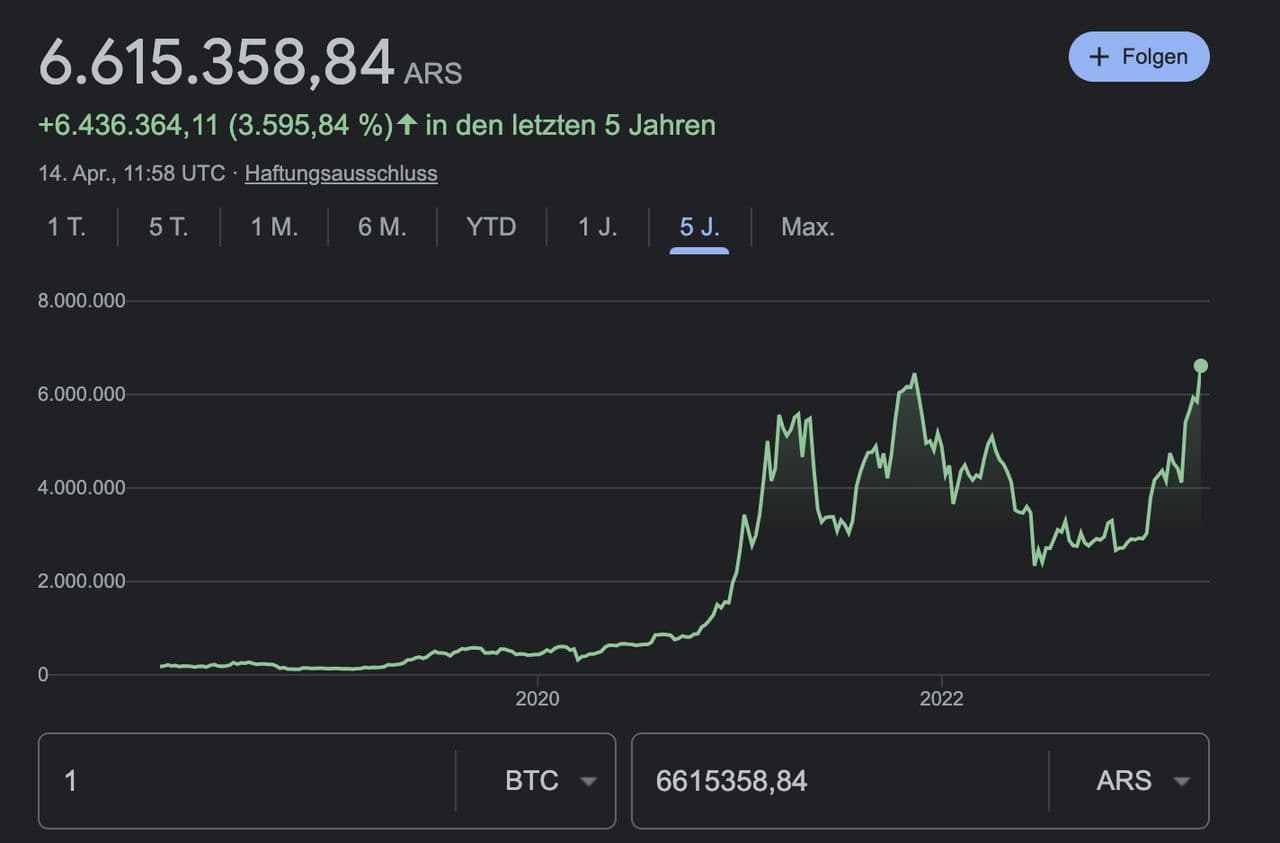Click the plus icon inside Folgen

1099,57
